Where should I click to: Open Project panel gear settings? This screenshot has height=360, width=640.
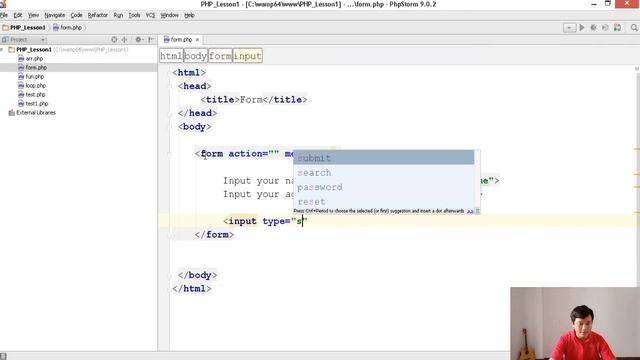click(x=139, y=40)
